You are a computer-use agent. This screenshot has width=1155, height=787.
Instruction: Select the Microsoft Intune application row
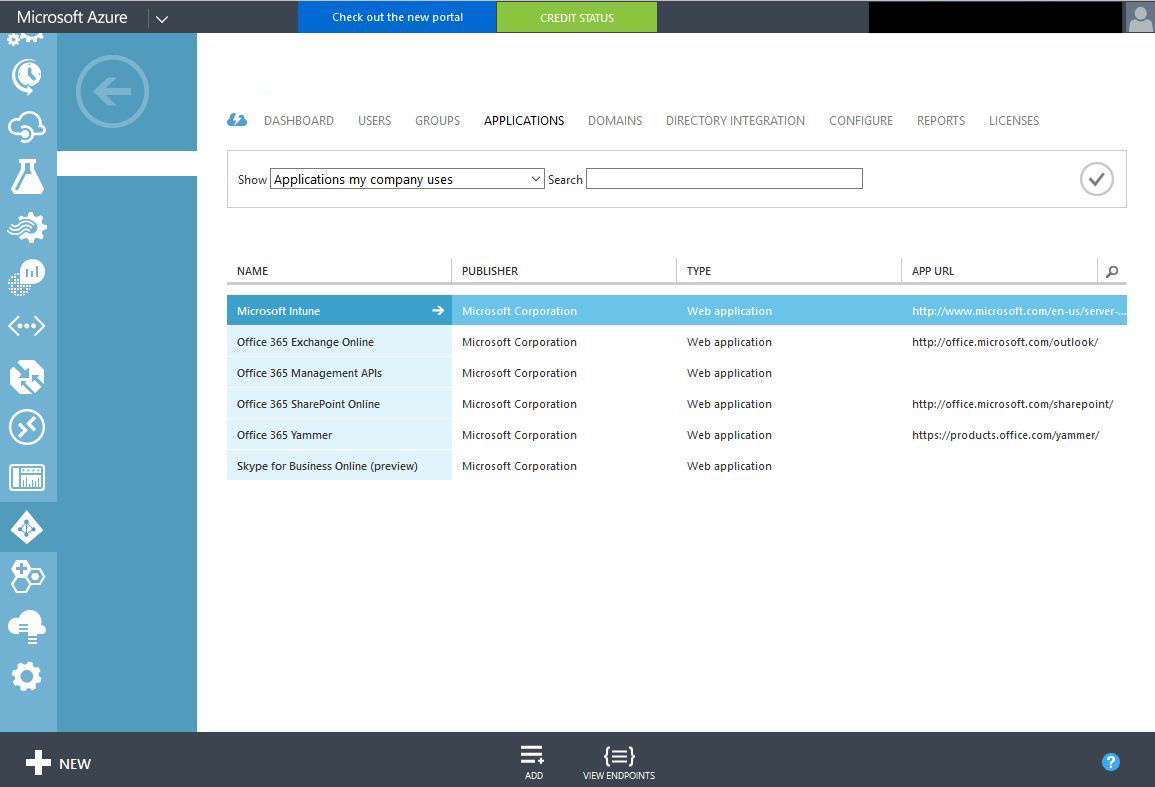click(x=677, y=310)
